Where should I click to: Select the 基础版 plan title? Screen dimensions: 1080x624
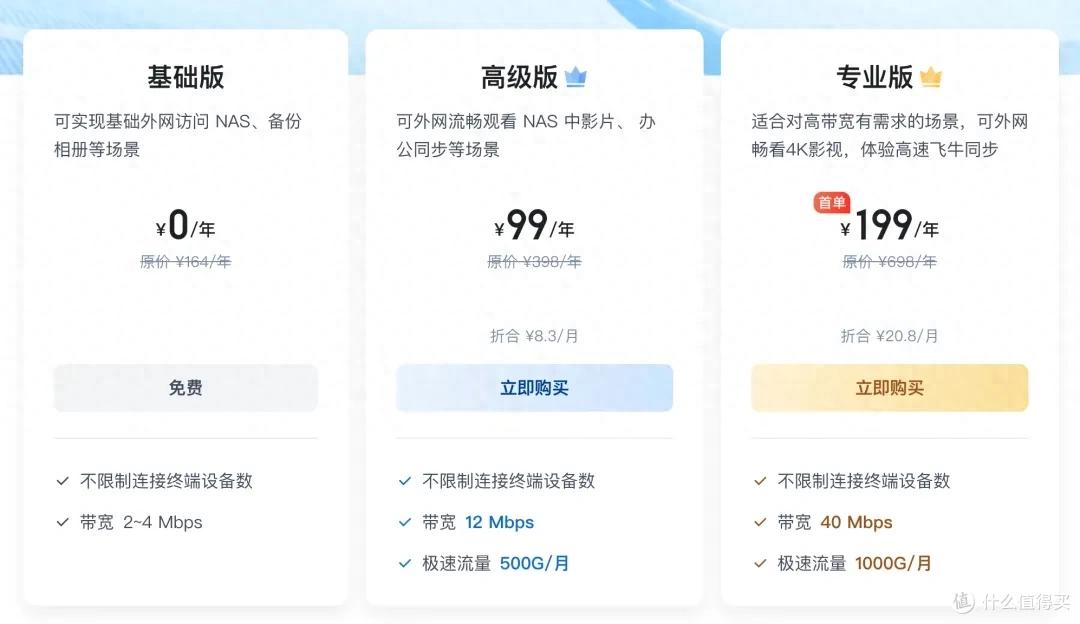pos(185,77)
